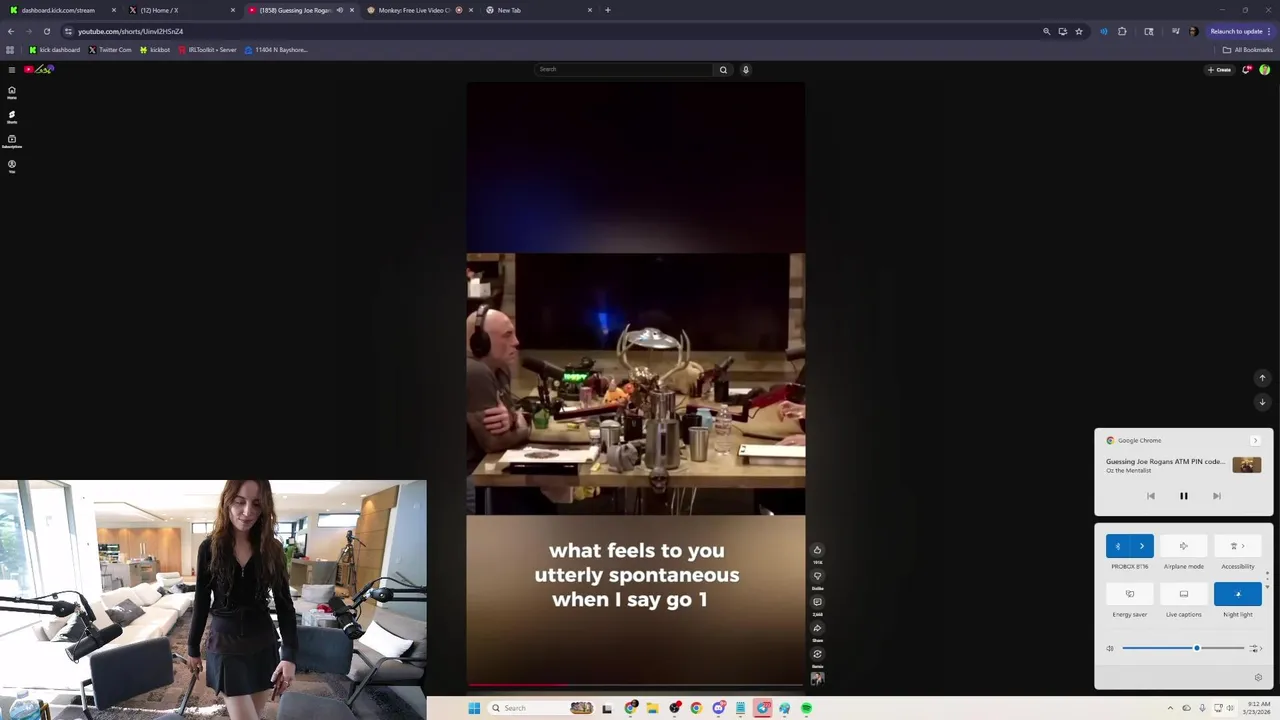Adjust the system volume slider
The image size is (1280, 720).
pos(1183,648)
